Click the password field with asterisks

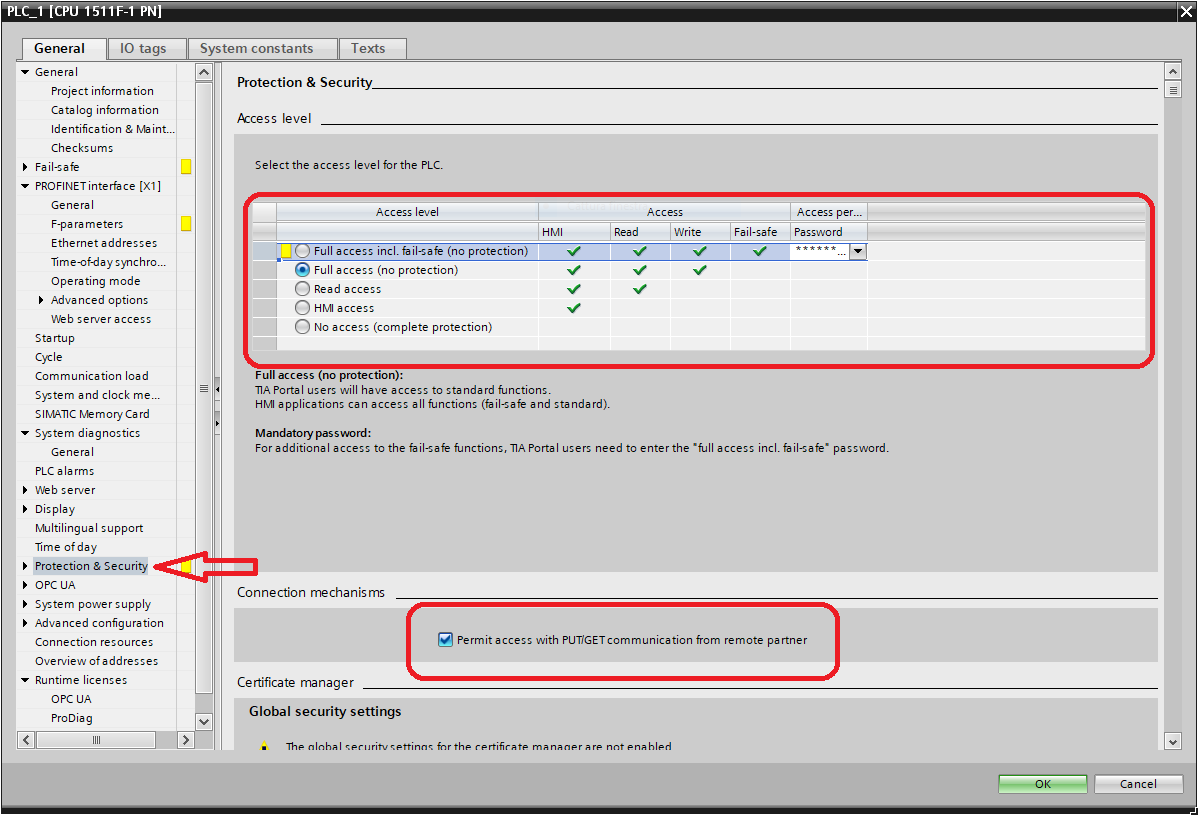click(820, 251)
